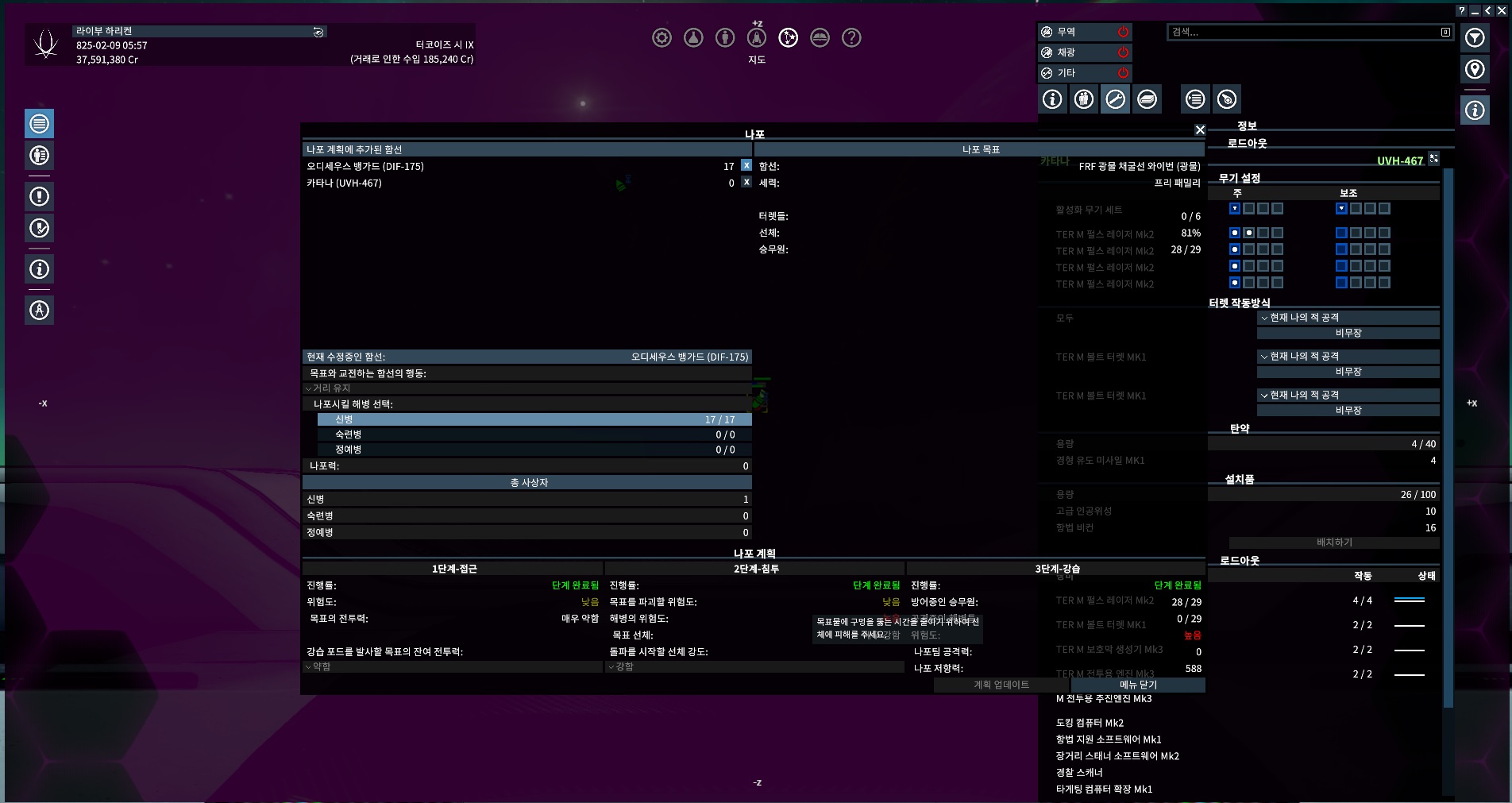This screenshot has height=803, width=1512.
Task: Open the 모두 turret mode dropdown
Action: coord(1348,318)
